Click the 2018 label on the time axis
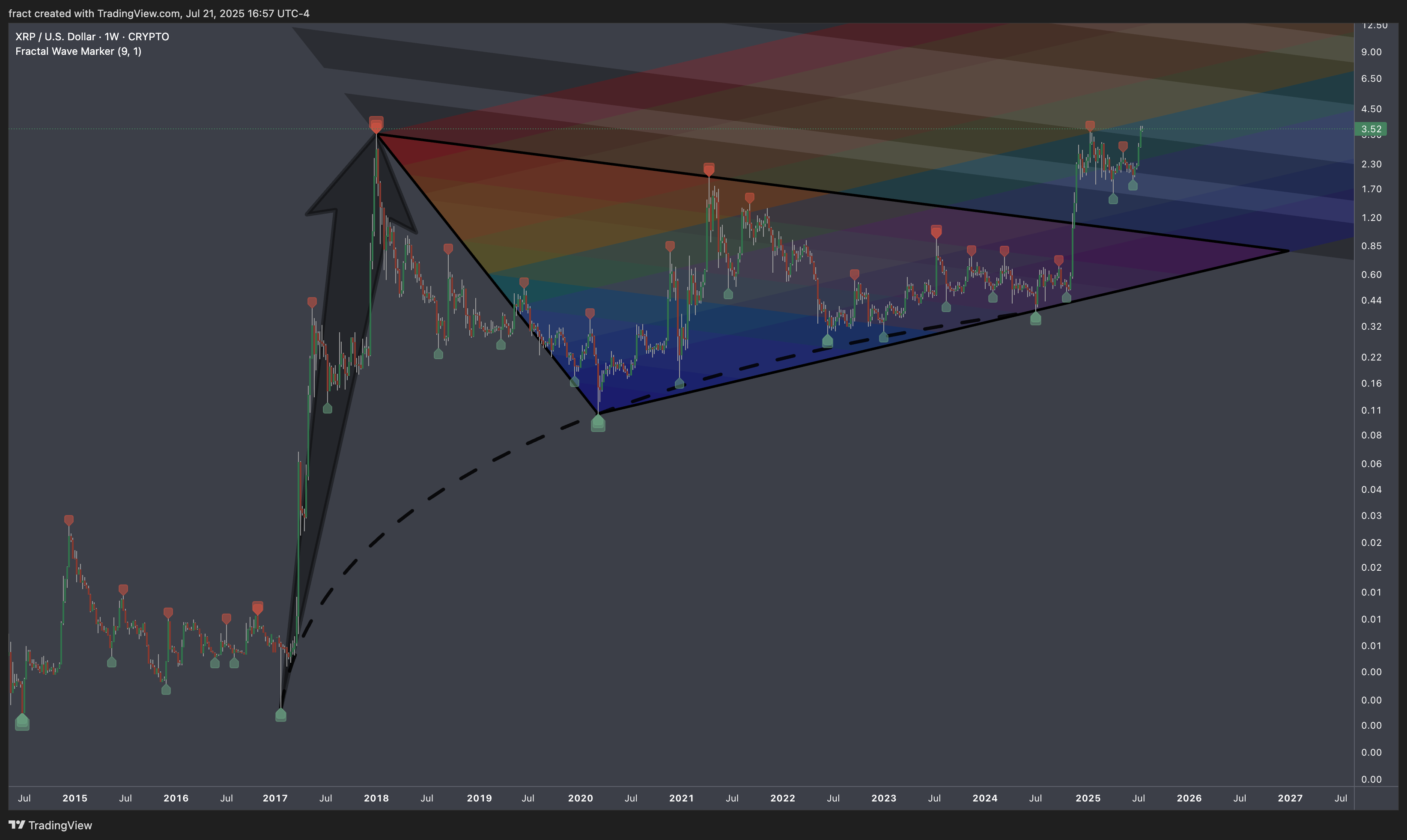Viewport: 1407px width, 840px height. coord(376,798)
